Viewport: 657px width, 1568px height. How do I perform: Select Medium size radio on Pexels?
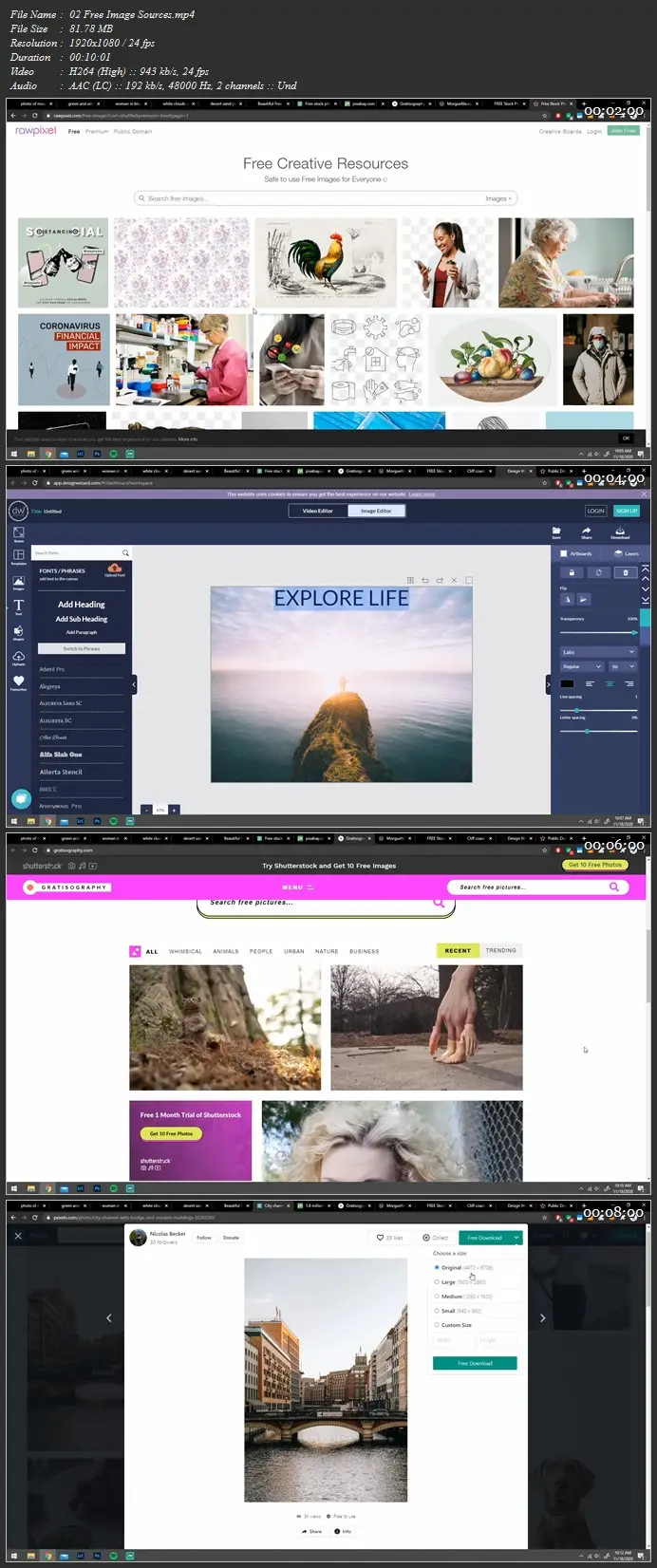437,1296
